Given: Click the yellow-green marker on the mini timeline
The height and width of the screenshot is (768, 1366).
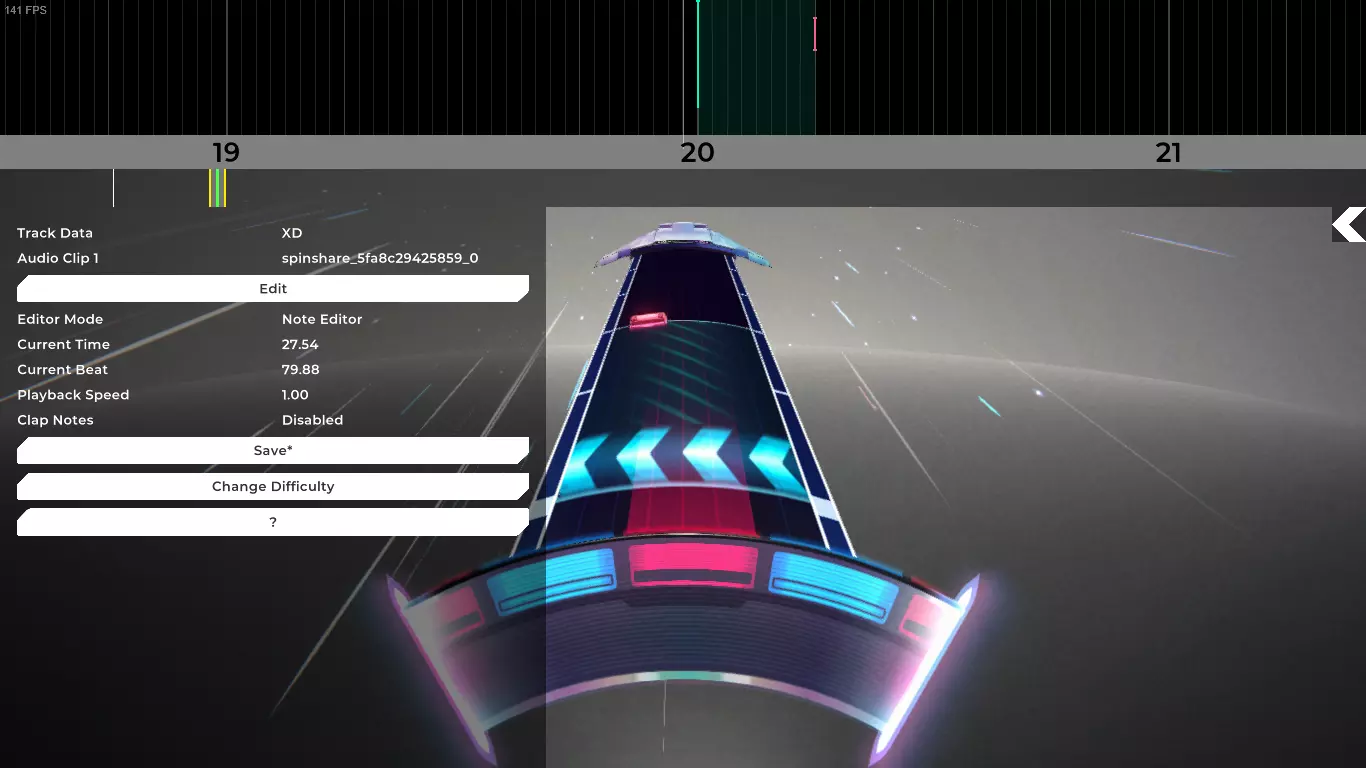Looking at the screenshot, I should pos(217,188).
